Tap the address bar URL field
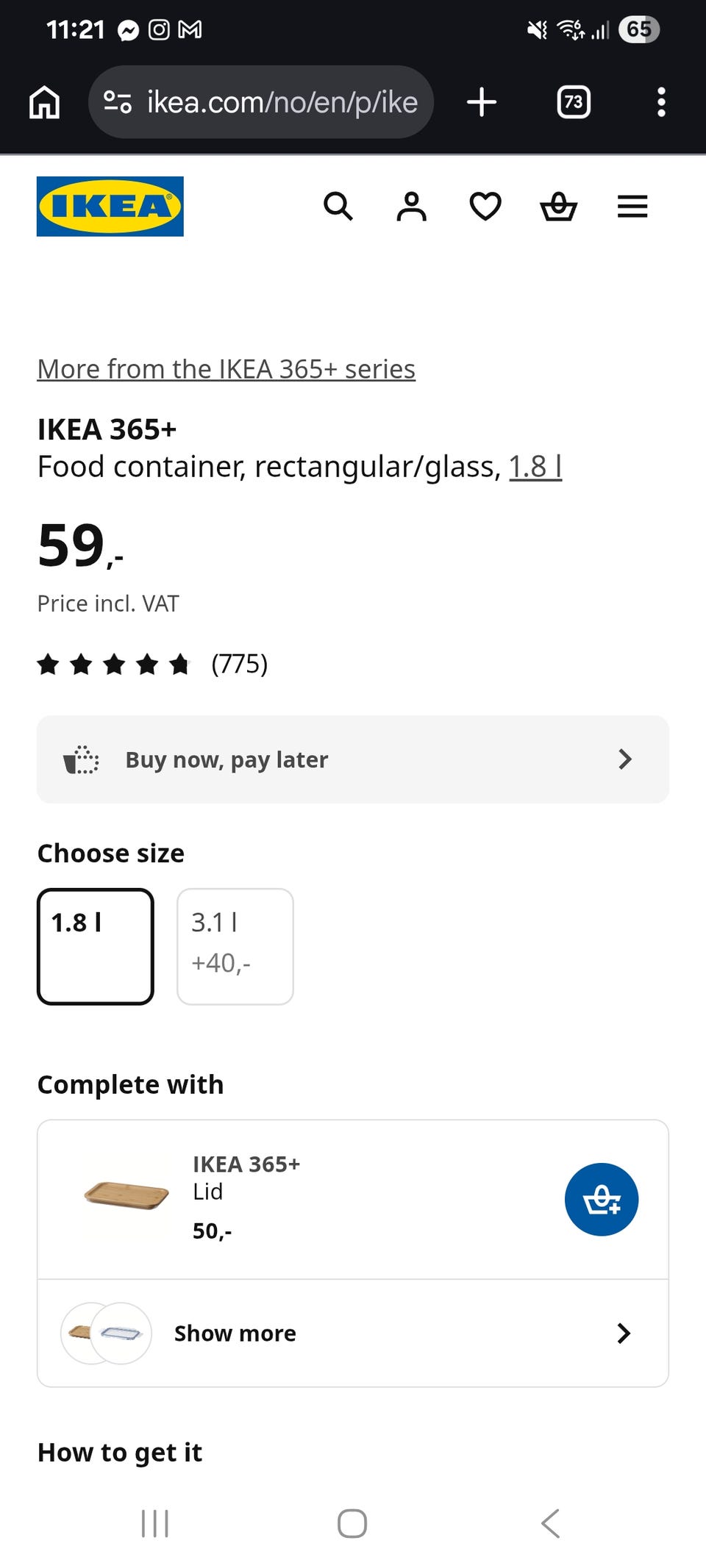Viewport: 706px width, 1568px height. pos(261,102)
